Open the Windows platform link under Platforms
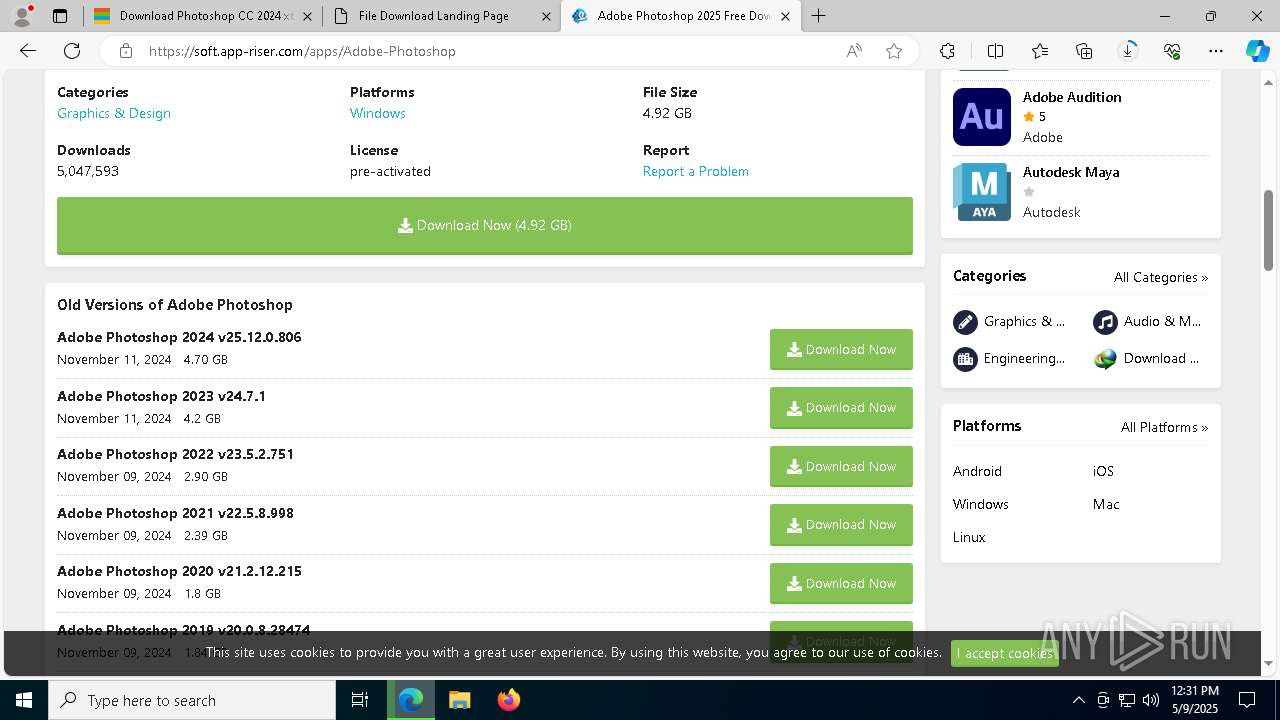This screenshot has height=720, width=1280. (x=378, y=113)
